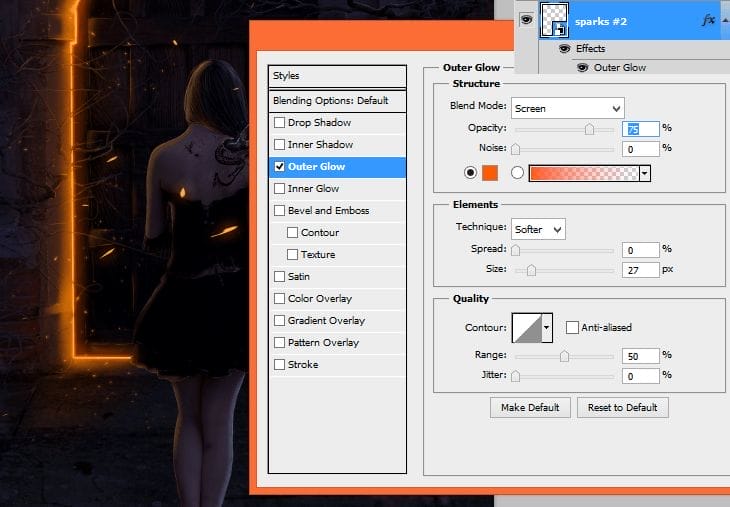Select the sparks #2 layer thumbnail
Image resolution: width=730 pixels, height=507 pixels.
click(x=554, y=20)
